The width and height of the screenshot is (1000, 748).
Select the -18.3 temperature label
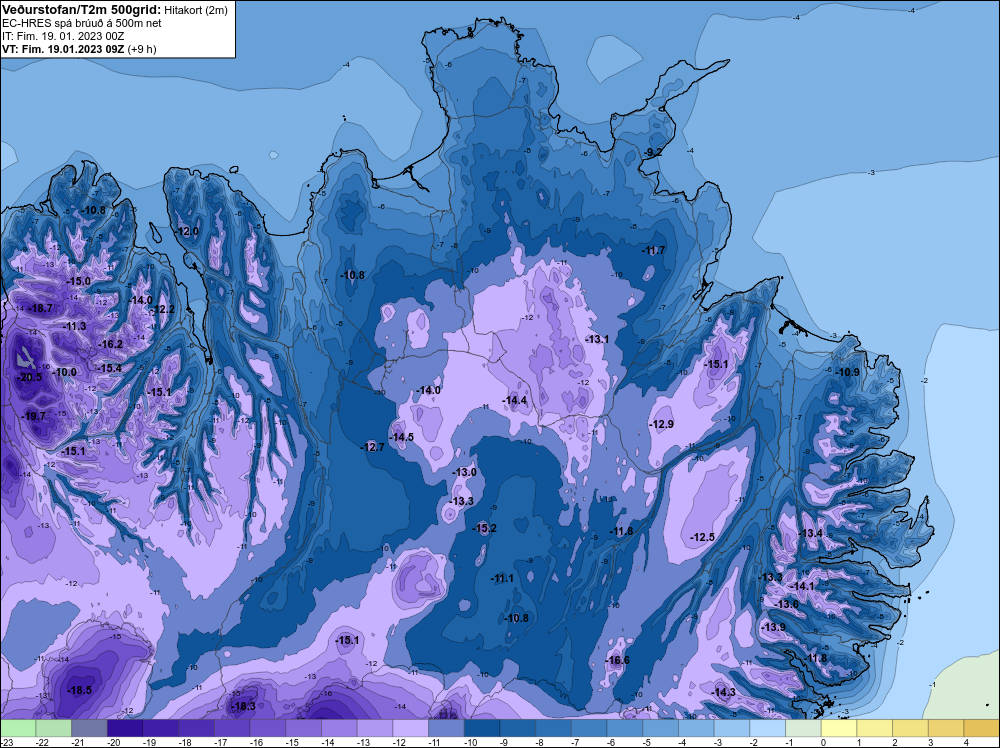[244, 706]
